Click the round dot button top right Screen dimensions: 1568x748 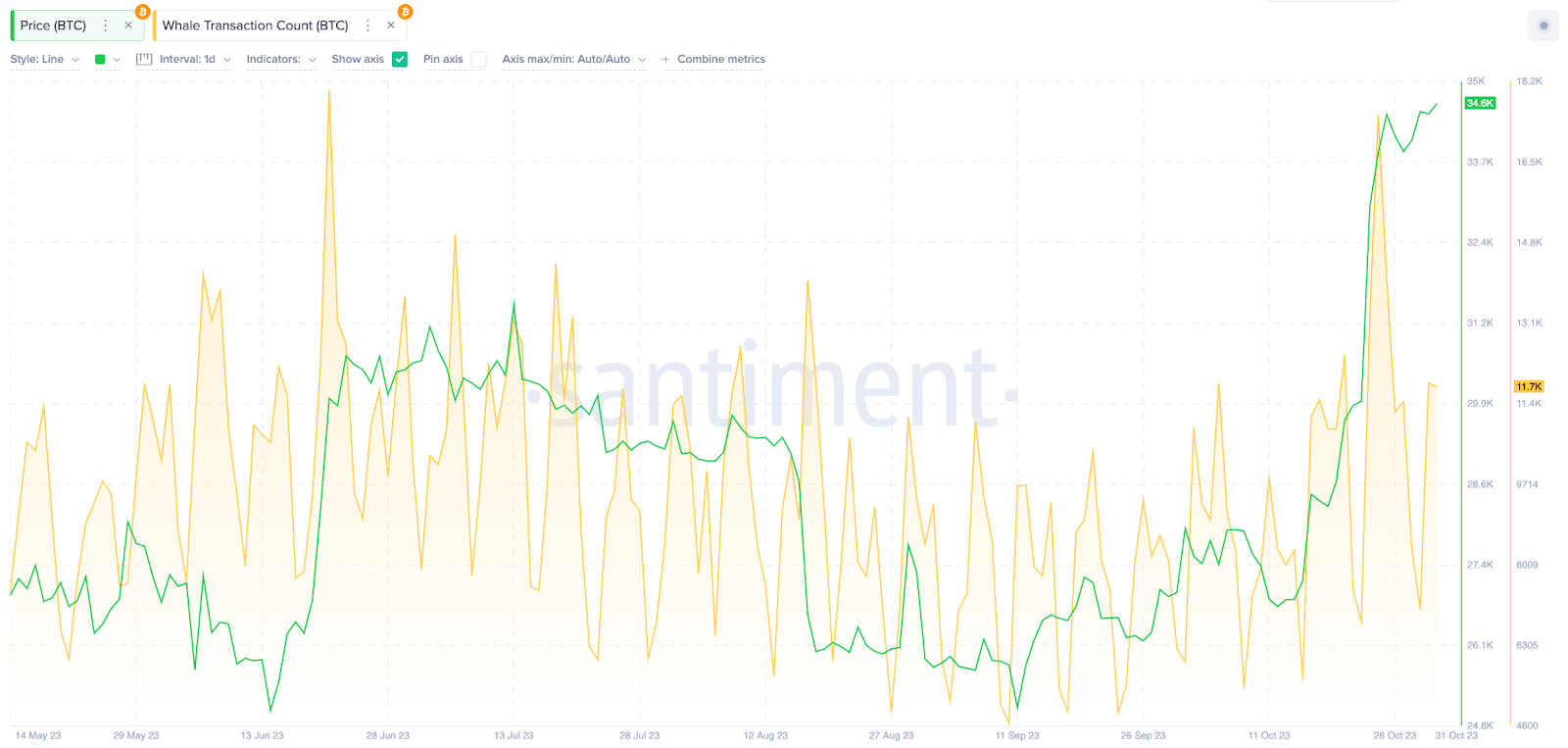[1543, 25]
